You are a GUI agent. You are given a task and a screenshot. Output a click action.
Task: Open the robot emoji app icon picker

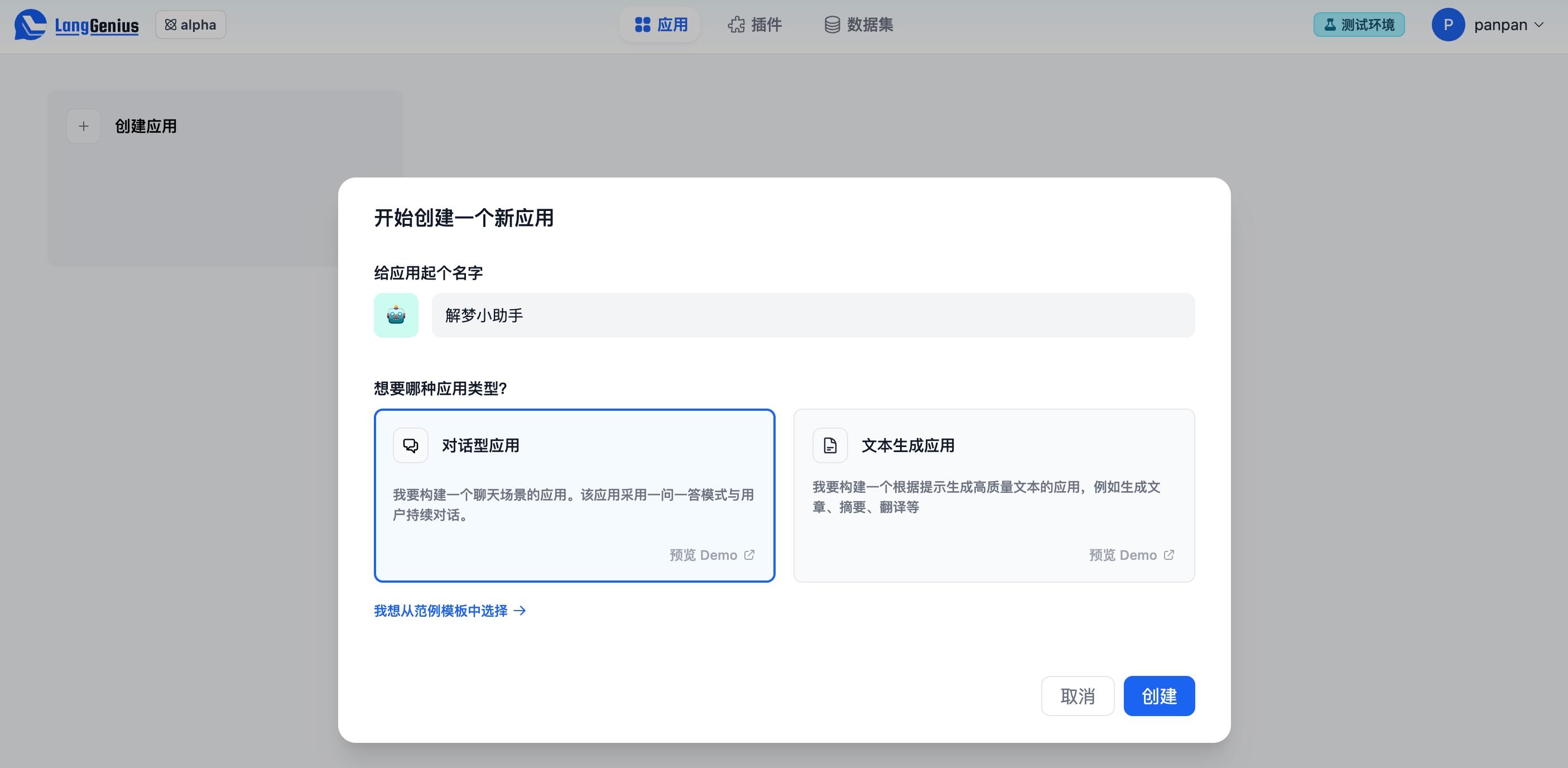tap(396, 315)
